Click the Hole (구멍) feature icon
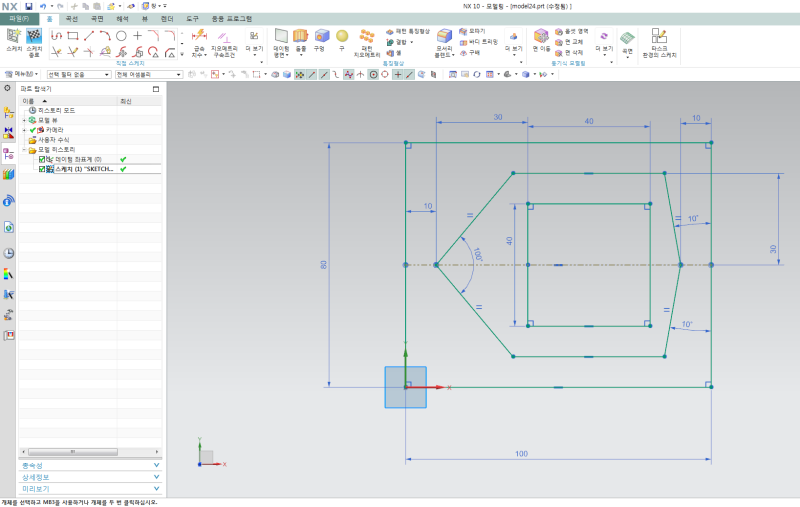Viewport: 800px width, 507px height. 320,37
